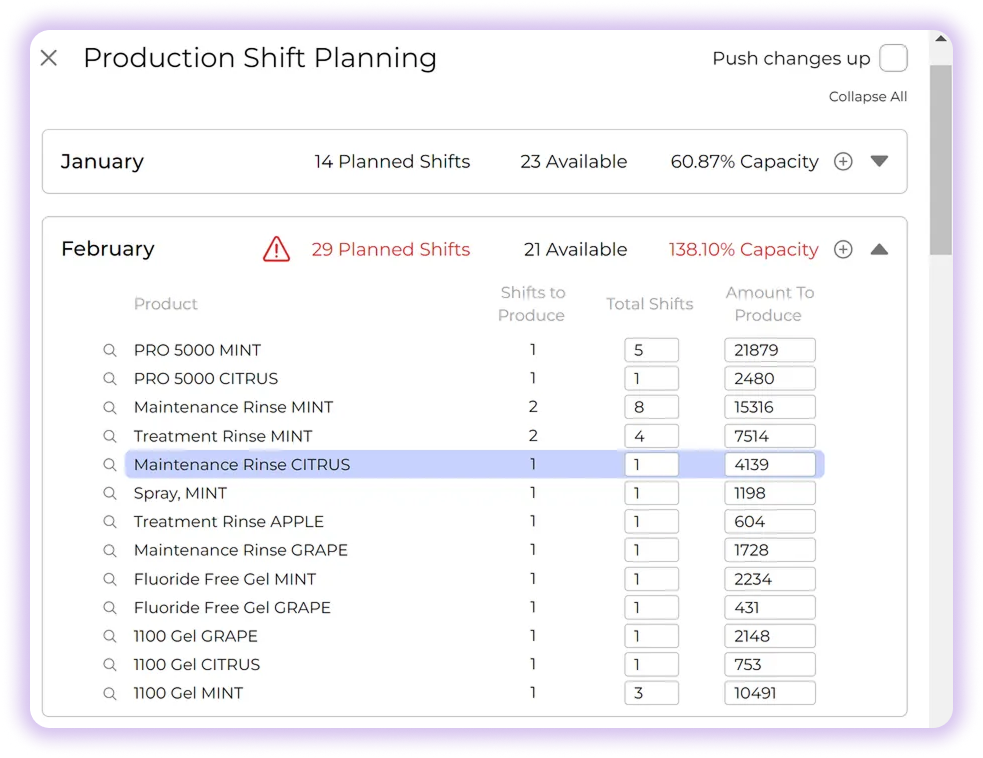Click the red warning triangle for February

[276, 249]
